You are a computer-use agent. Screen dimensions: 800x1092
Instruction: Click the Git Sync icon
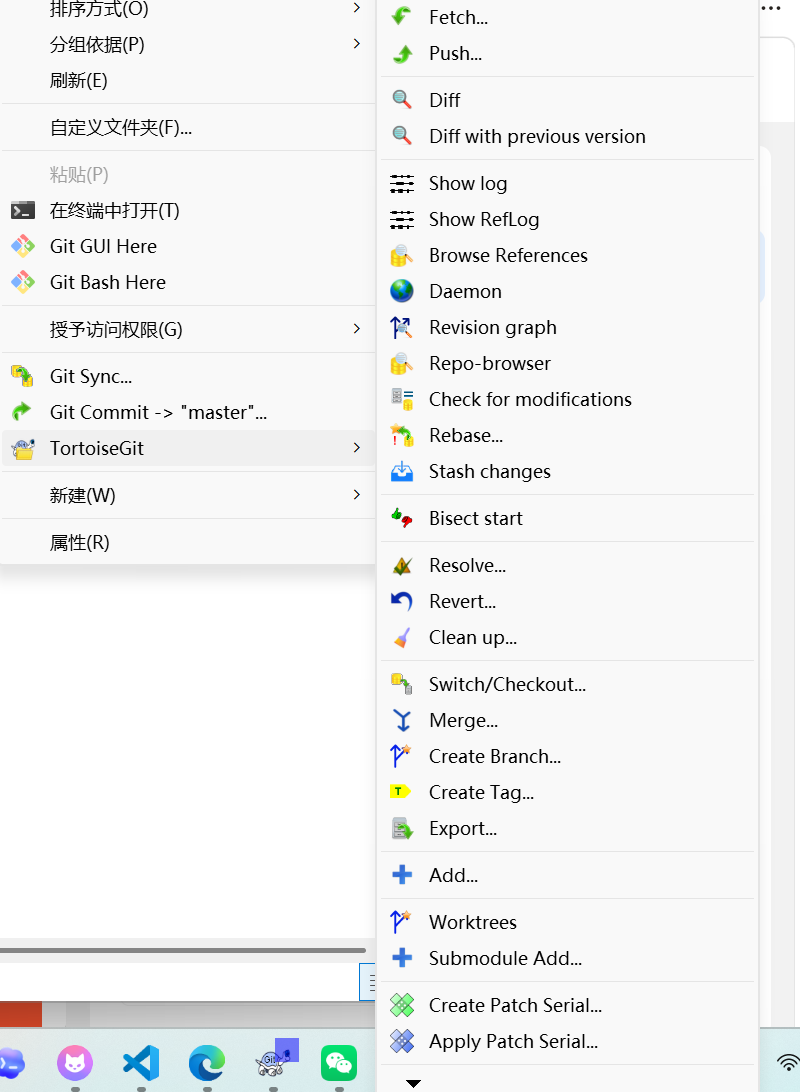tap(22, 376)
